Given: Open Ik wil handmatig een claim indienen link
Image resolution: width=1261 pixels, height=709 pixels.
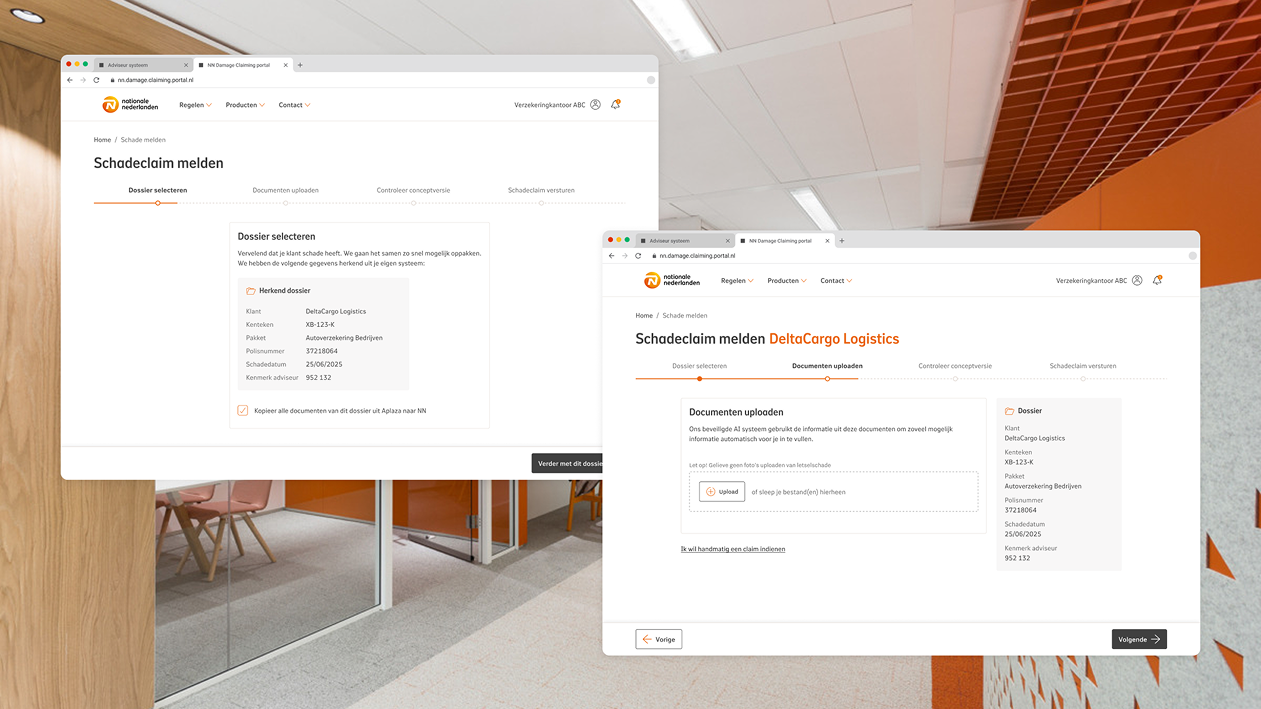Looking at the screenshot, I should point(733,548).
